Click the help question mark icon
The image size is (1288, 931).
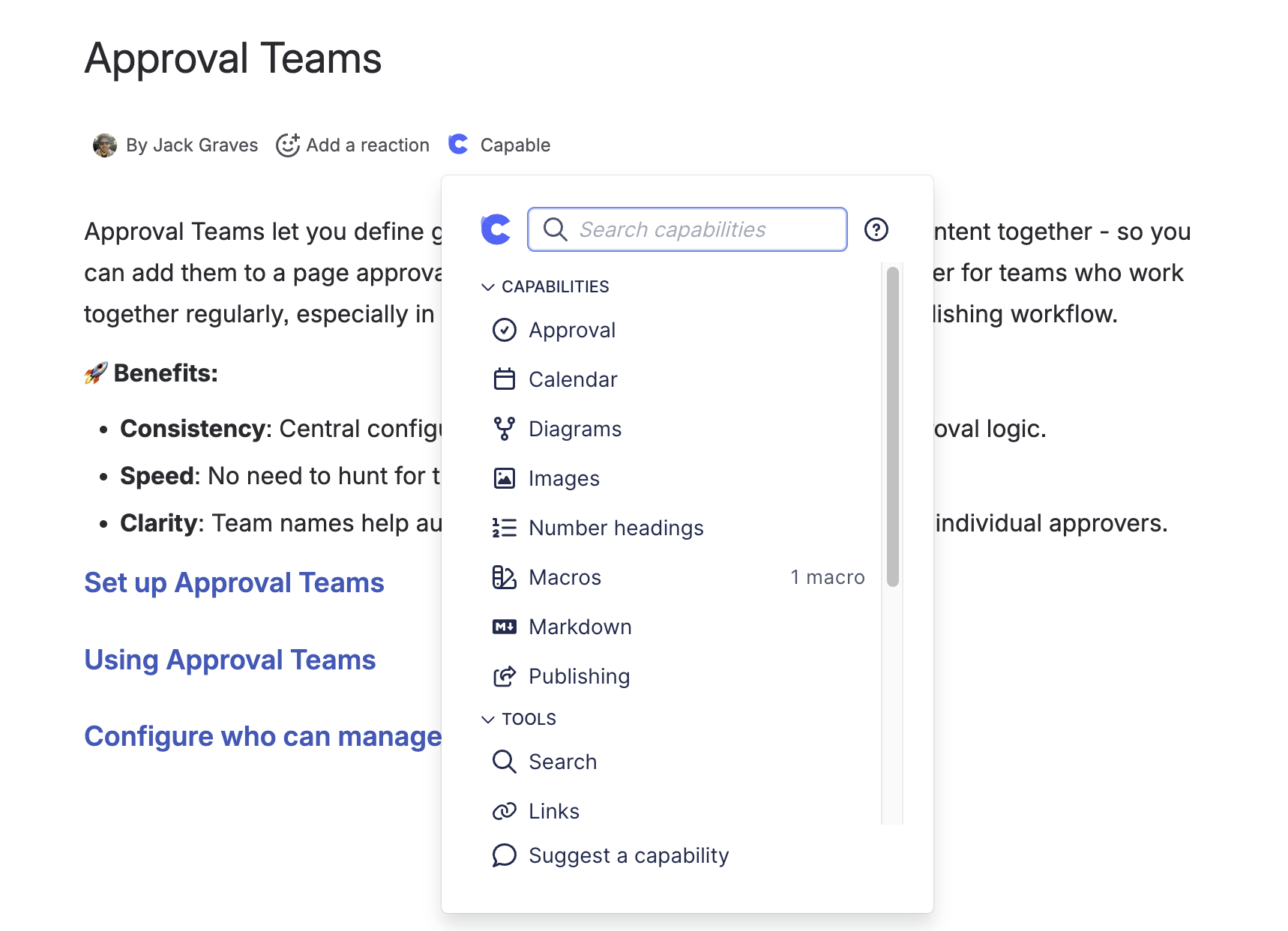[876, 229]
